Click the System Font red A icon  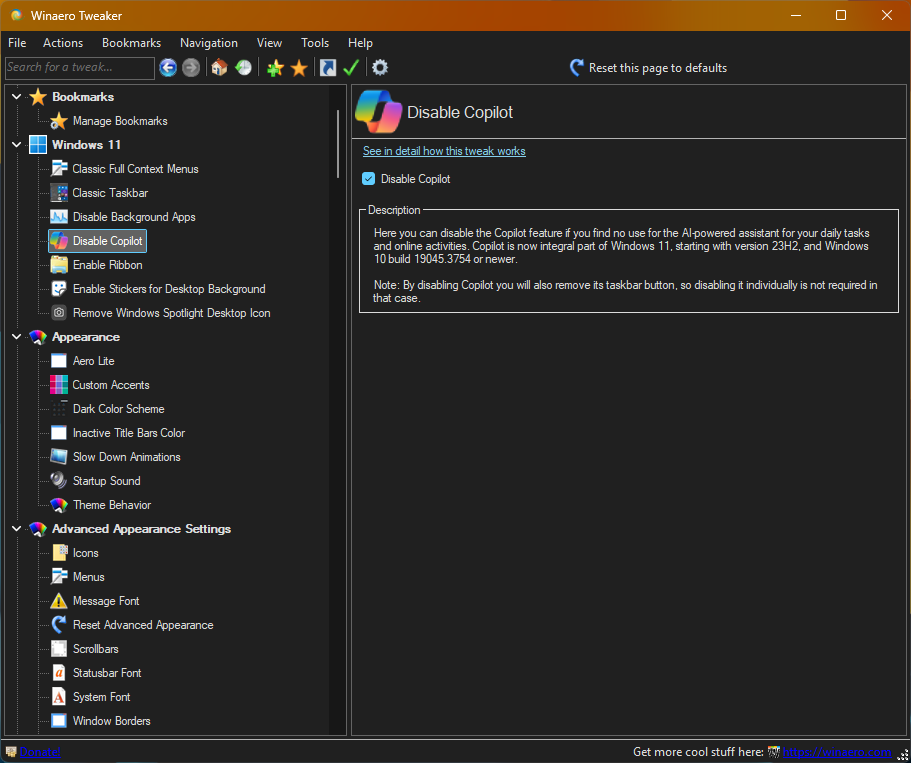click(x=59, y=697)
